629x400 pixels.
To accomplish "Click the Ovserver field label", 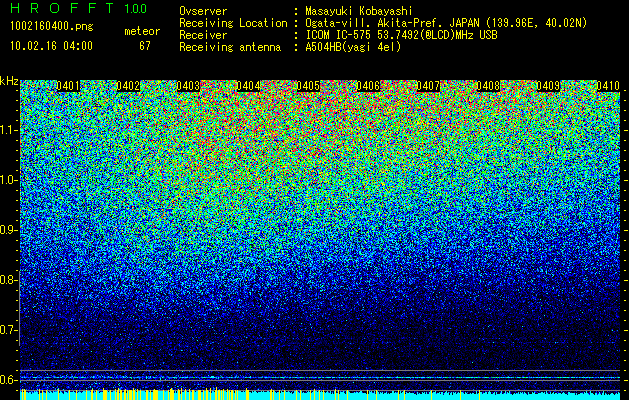I will tap(203, 11).
